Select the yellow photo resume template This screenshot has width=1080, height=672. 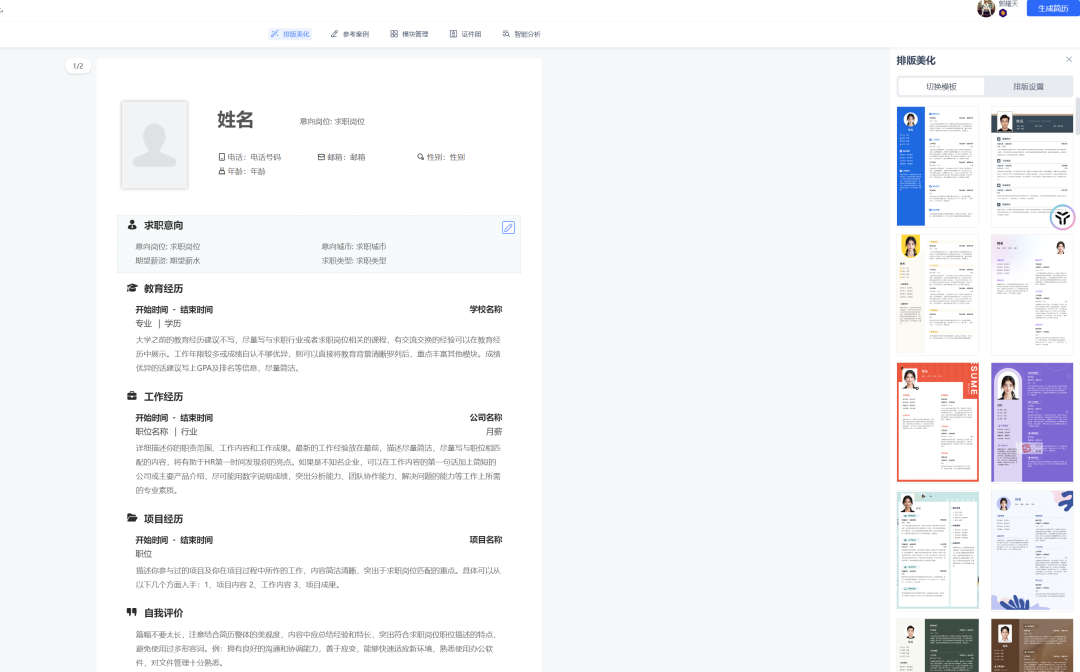coord(937,295)
